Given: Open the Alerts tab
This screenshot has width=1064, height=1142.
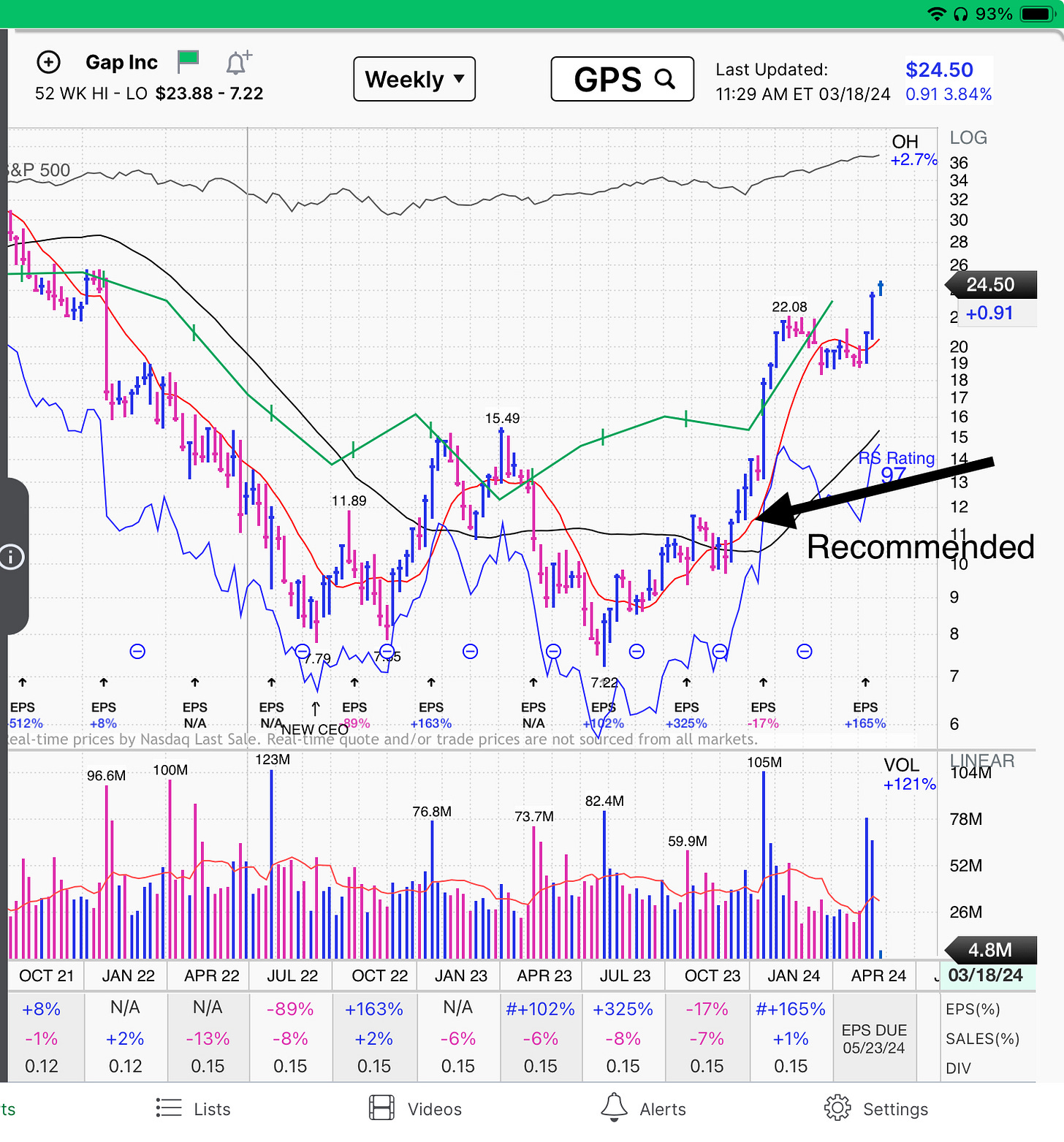Looking at the screenshot, I should [x=643, y=1109].
